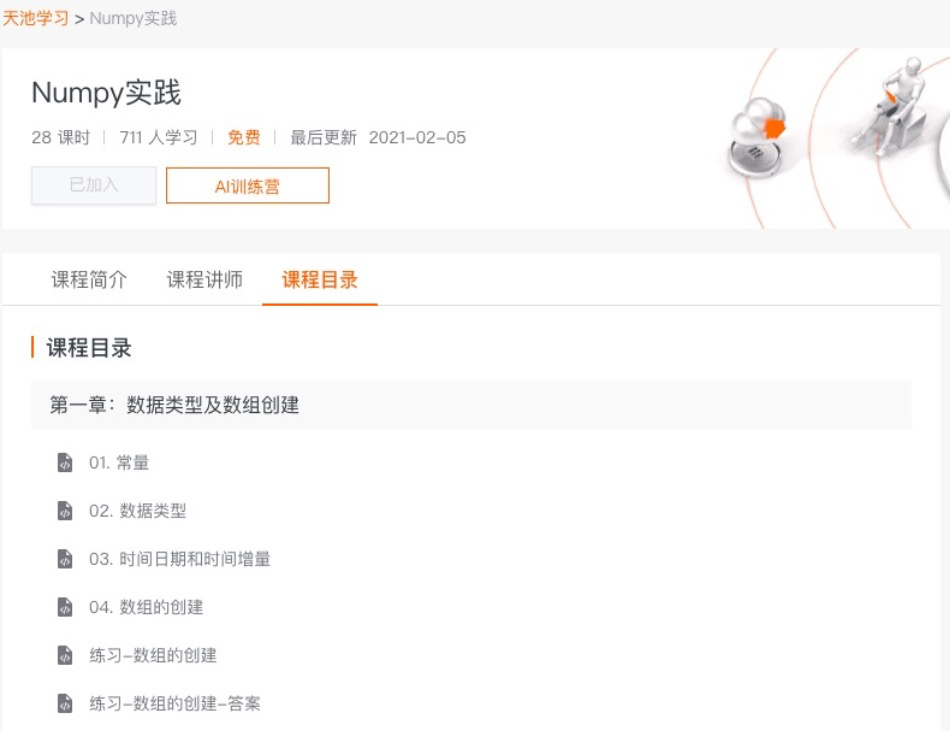Open exercise 练习-数组的创建
This screenshot has height=731, width=950.
153,655
